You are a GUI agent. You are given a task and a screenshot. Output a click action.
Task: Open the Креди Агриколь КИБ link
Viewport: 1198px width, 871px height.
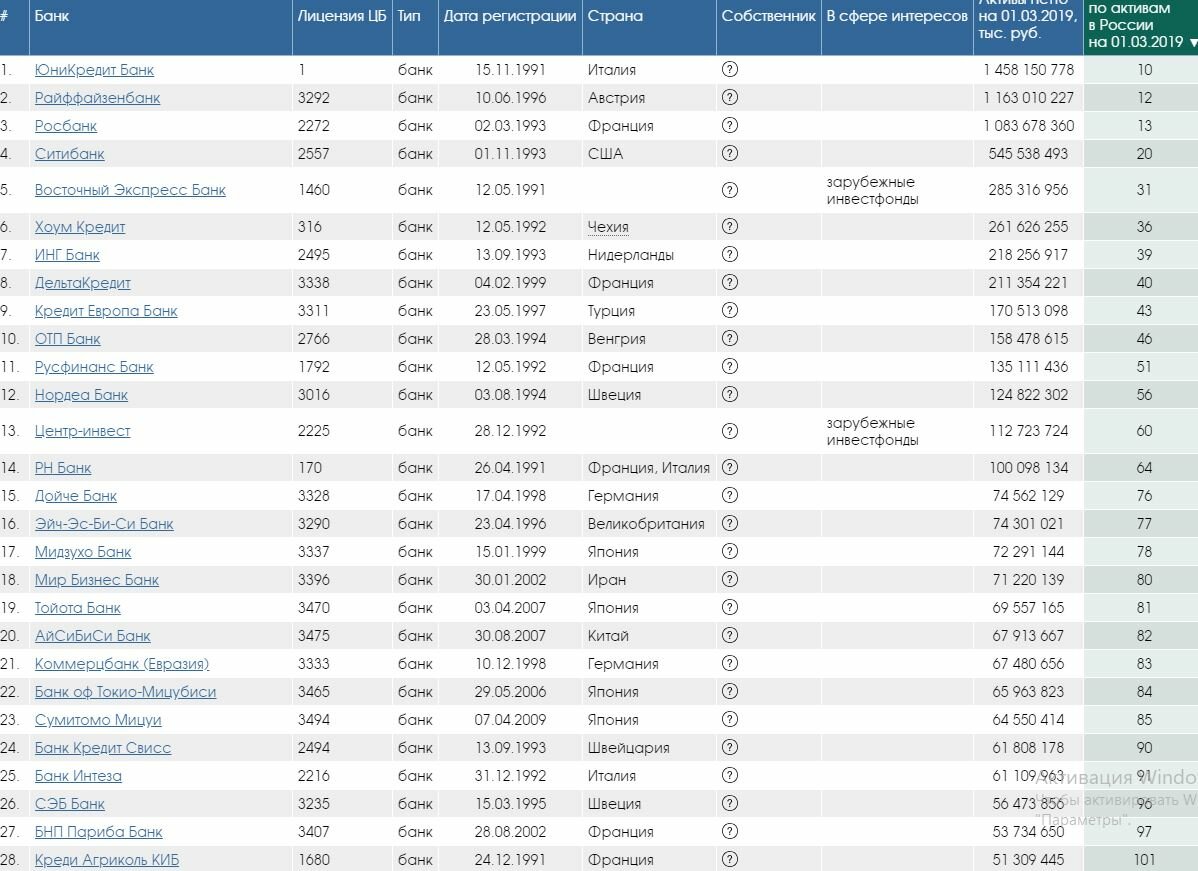click(107, 860)
